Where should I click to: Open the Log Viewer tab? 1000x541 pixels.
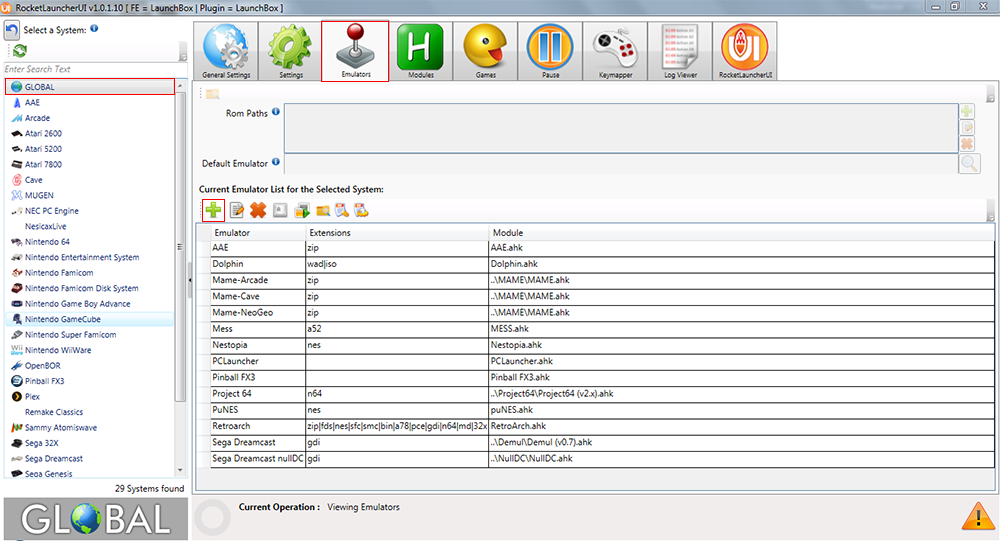pyautogui.click(x=680, y=51)
